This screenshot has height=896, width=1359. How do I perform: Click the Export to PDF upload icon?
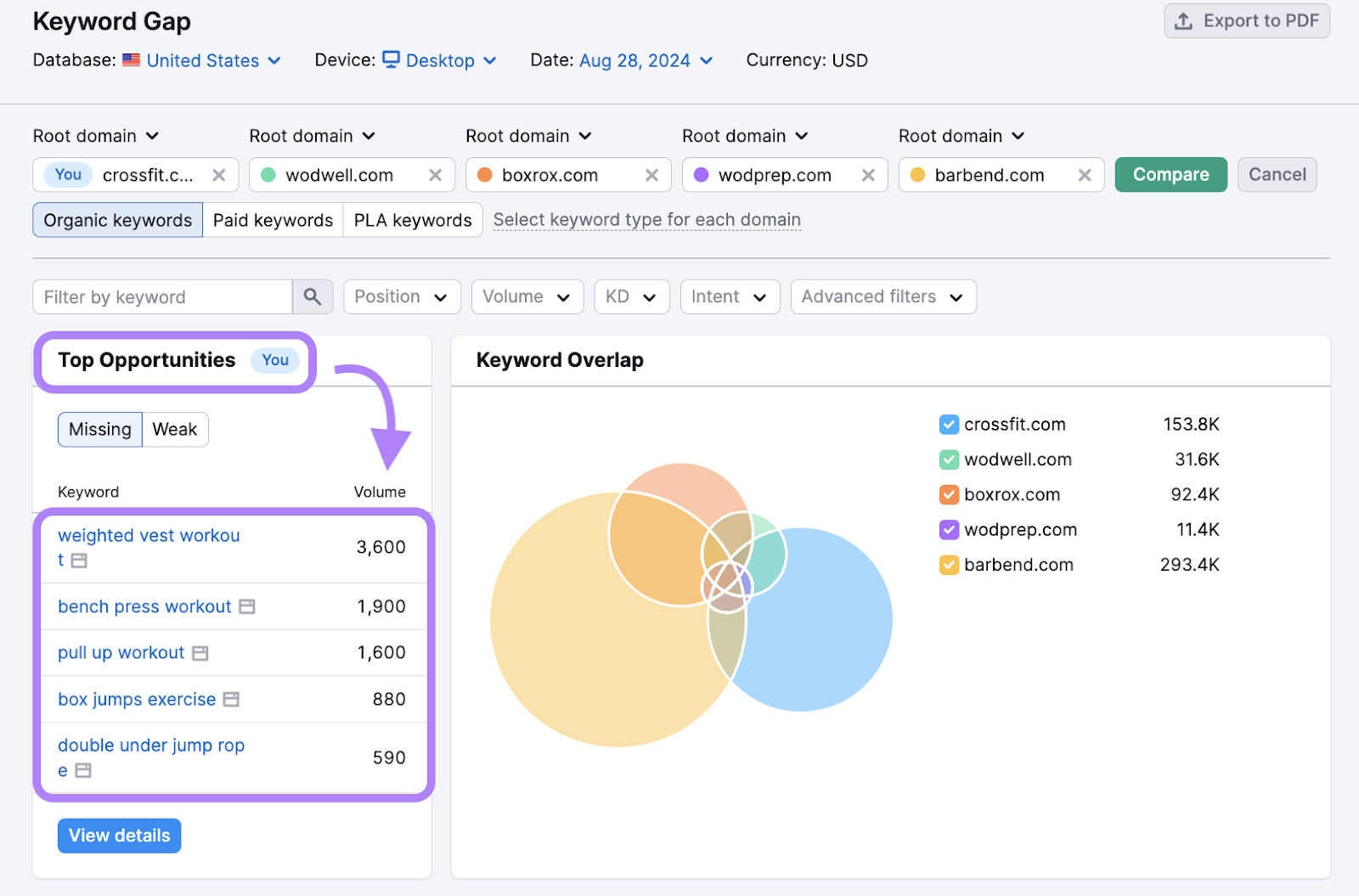(1183, 21)
